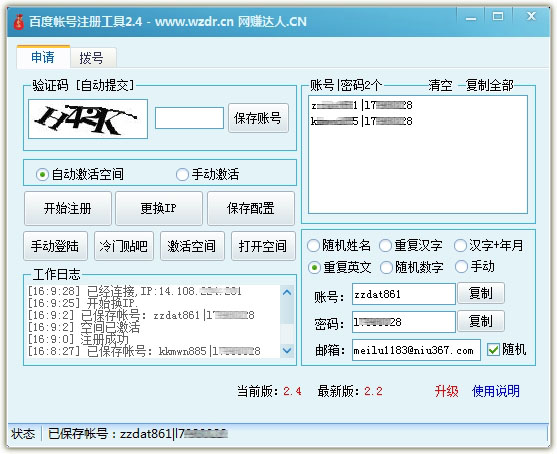
Task: Minimize the window
Action: (x=471, y=17)
